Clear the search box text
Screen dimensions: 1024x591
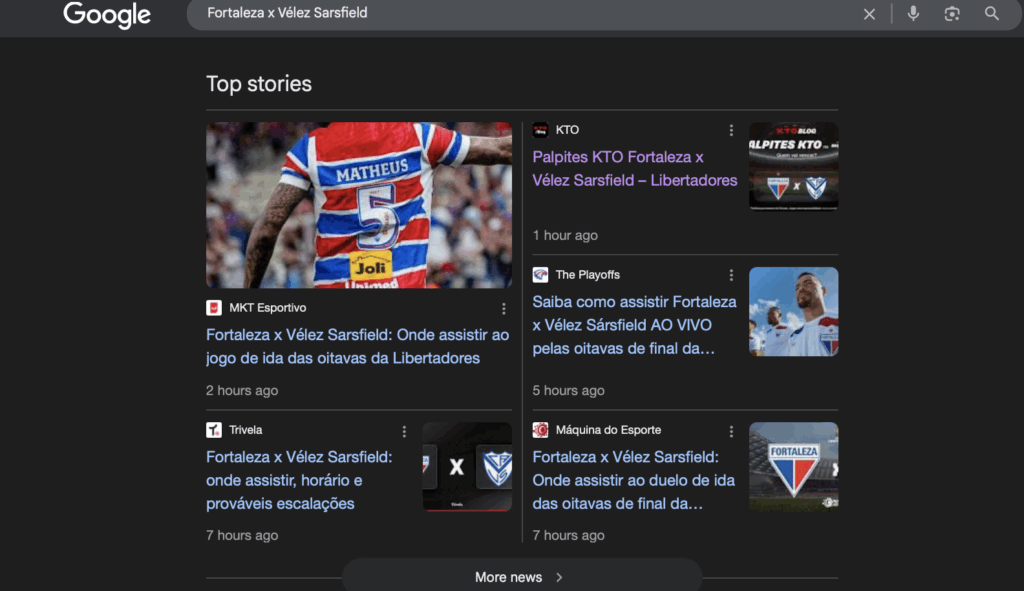click(x=869, y=14)
